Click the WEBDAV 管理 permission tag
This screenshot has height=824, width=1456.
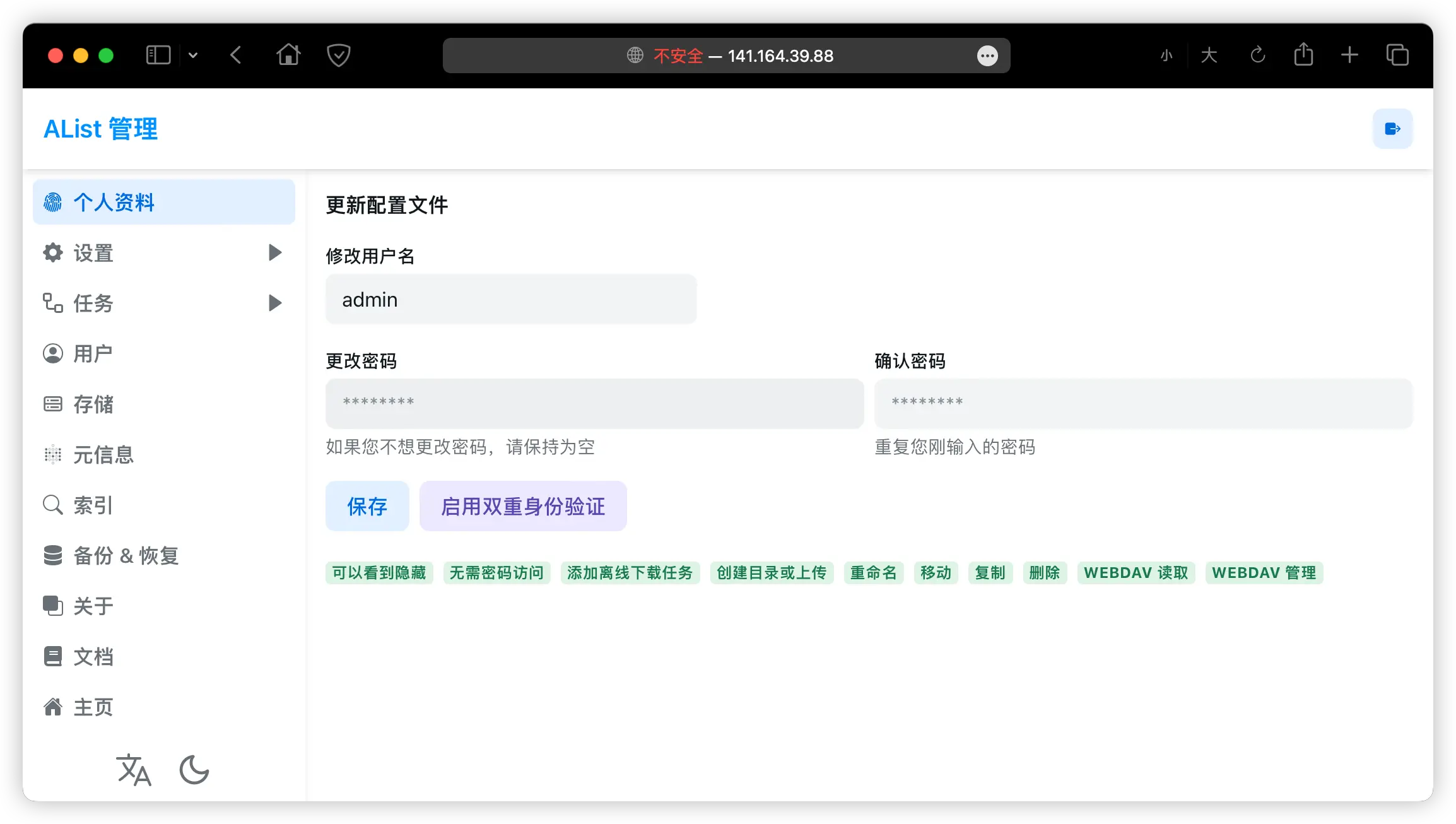[x=1264, y=573]
